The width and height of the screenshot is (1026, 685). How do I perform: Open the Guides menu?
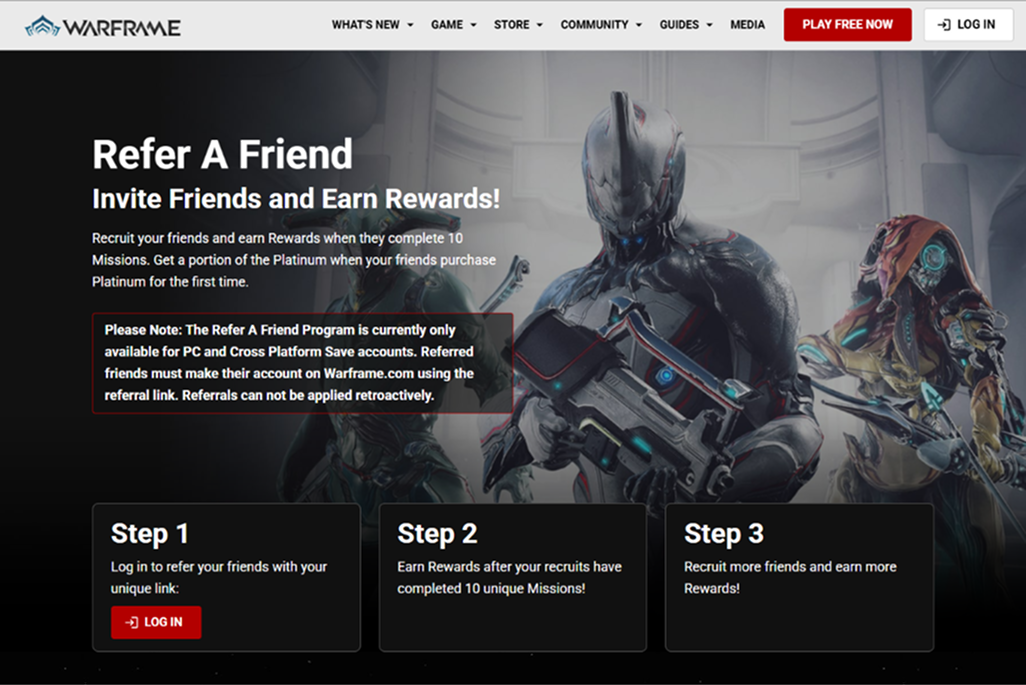point(679,24)
